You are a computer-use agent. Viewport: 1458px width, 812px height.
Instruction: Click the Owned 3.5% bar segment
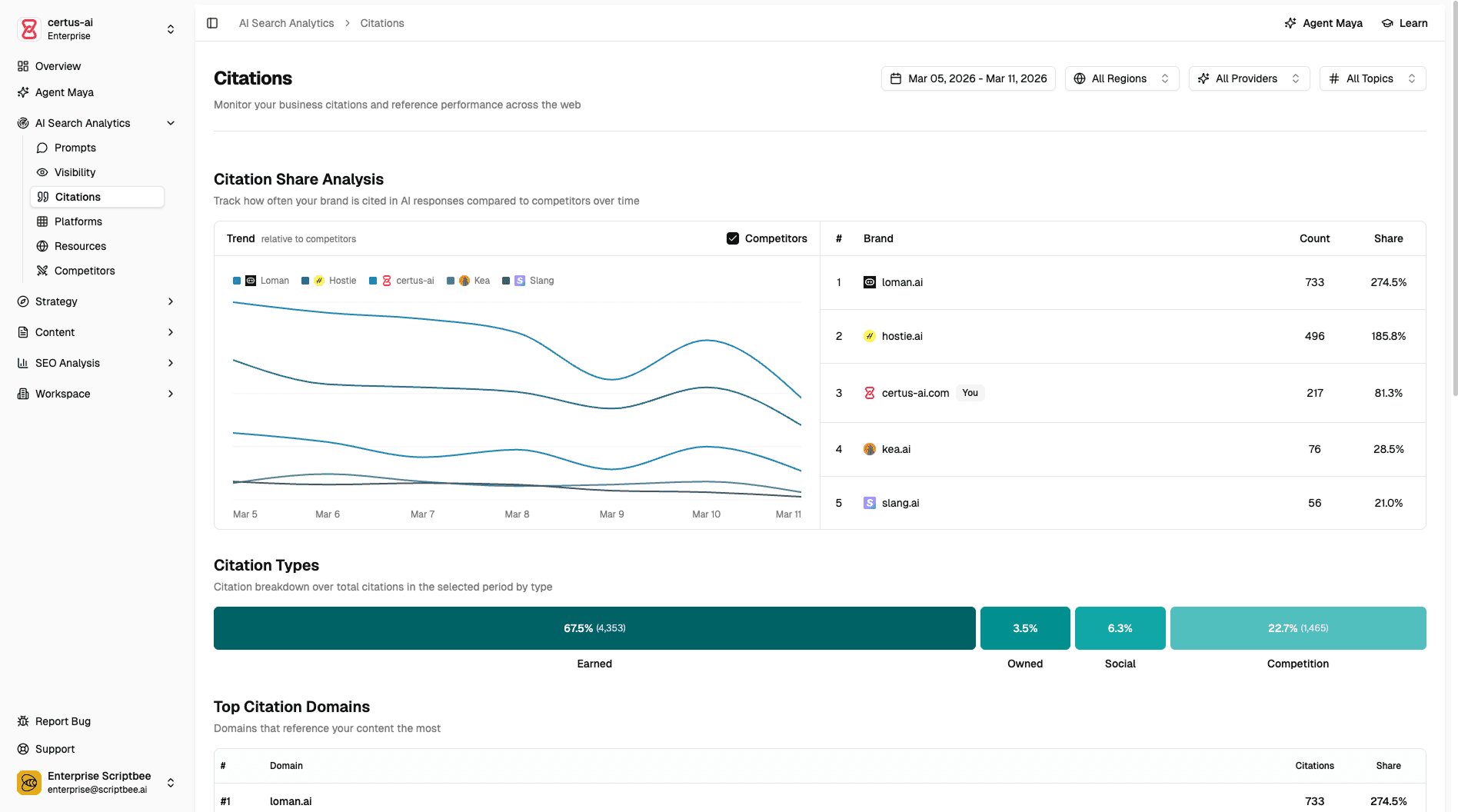pos(1025,628)
